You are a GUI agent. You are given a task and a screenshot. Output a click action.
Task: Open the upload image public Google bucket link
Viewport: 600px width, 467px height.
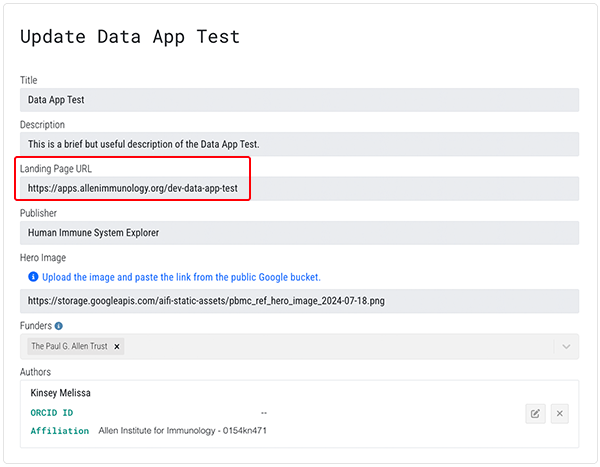coord(181,277)
